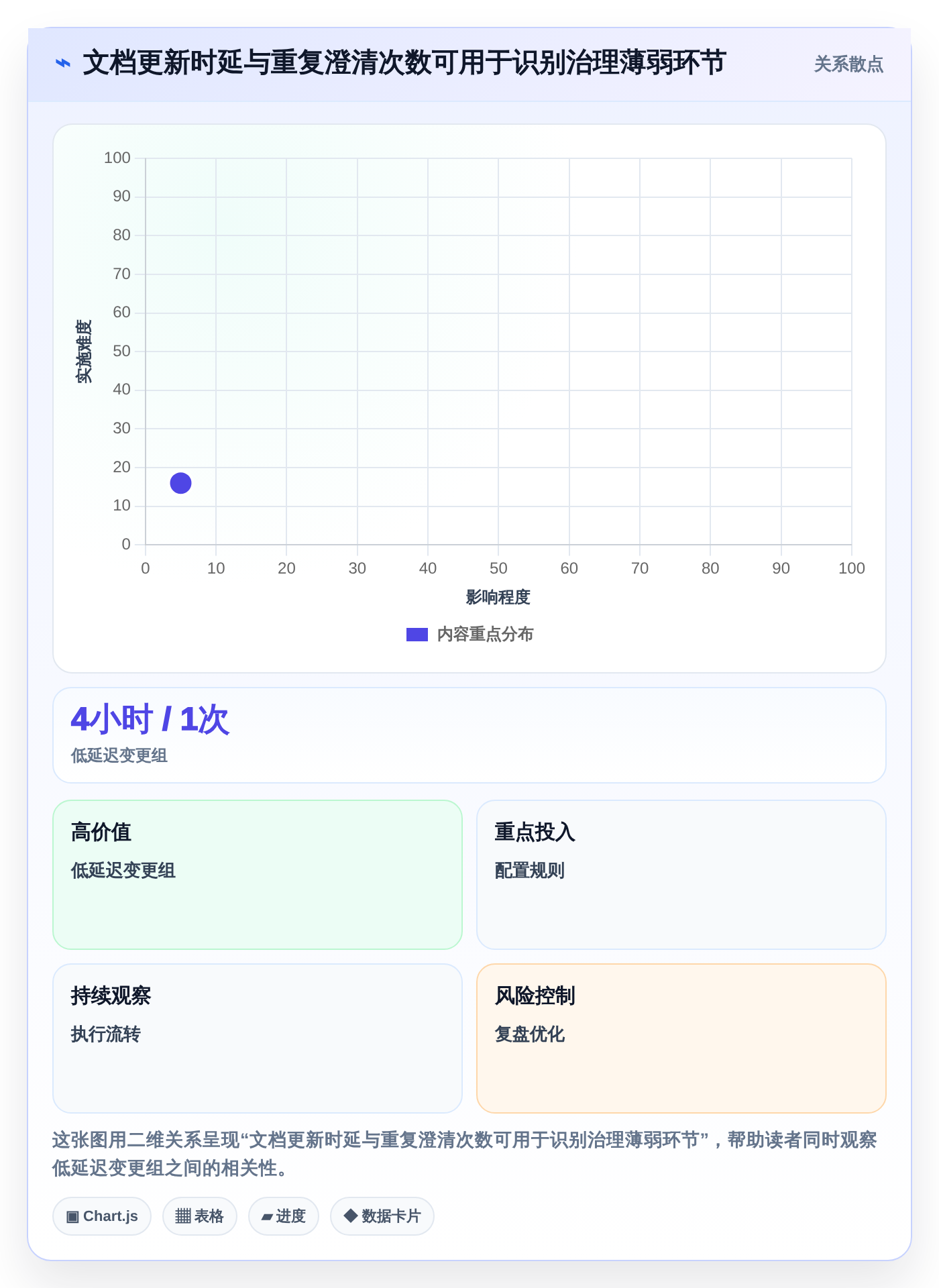939x1288 pixels.
Task: Click the 内容重点分布 legend label
Action: [485, 635]
